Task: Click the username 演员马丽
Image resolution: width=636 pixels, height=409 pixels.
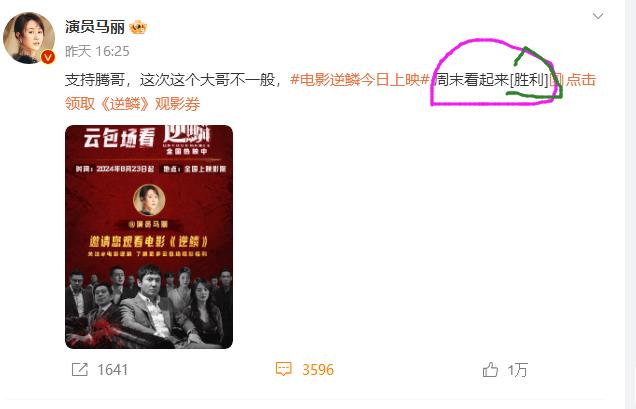Action: coord(95,27)
